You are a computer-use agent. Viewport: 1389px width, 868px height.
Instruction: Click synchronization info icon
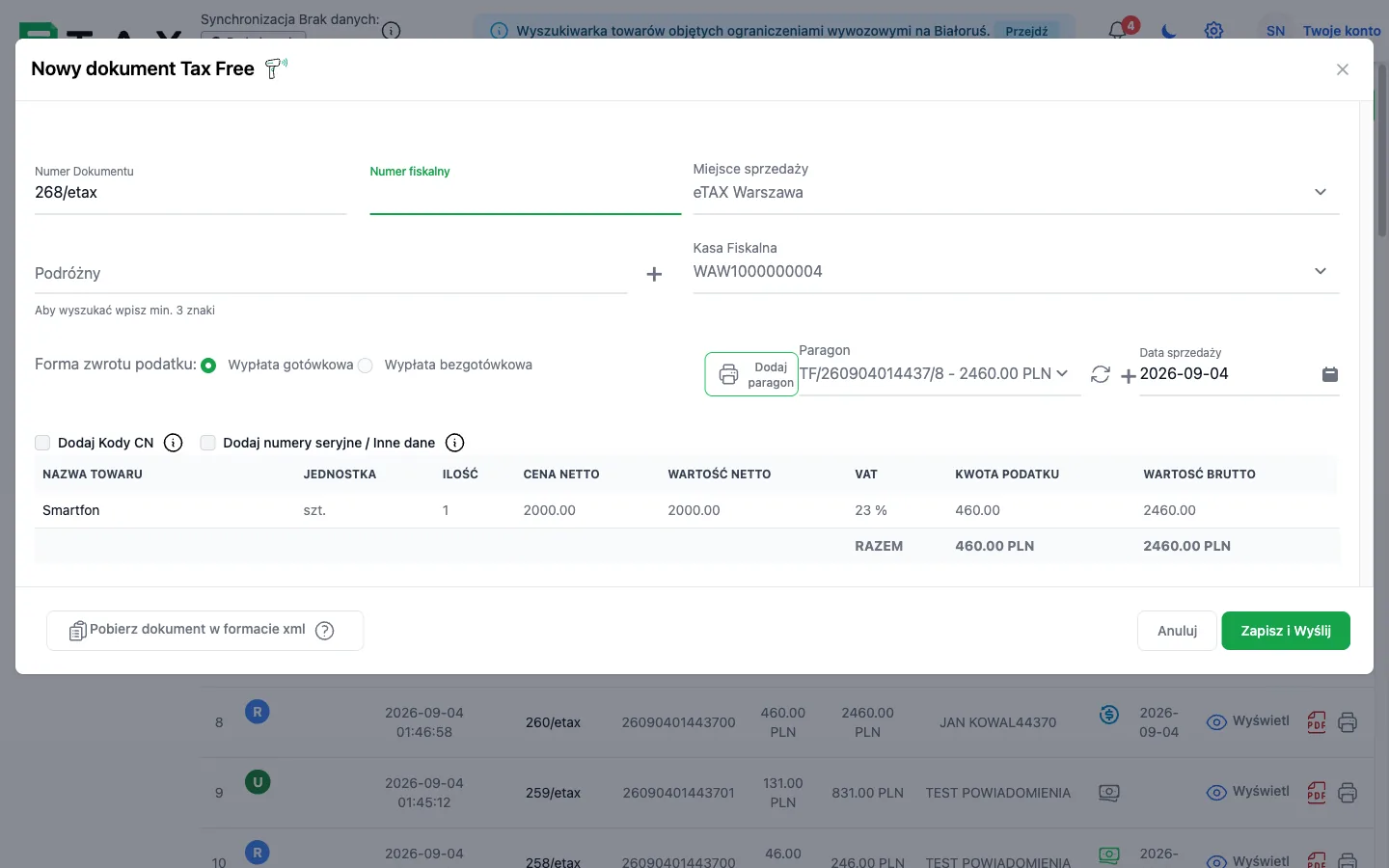pyautogui.click(x=391, y=31)
